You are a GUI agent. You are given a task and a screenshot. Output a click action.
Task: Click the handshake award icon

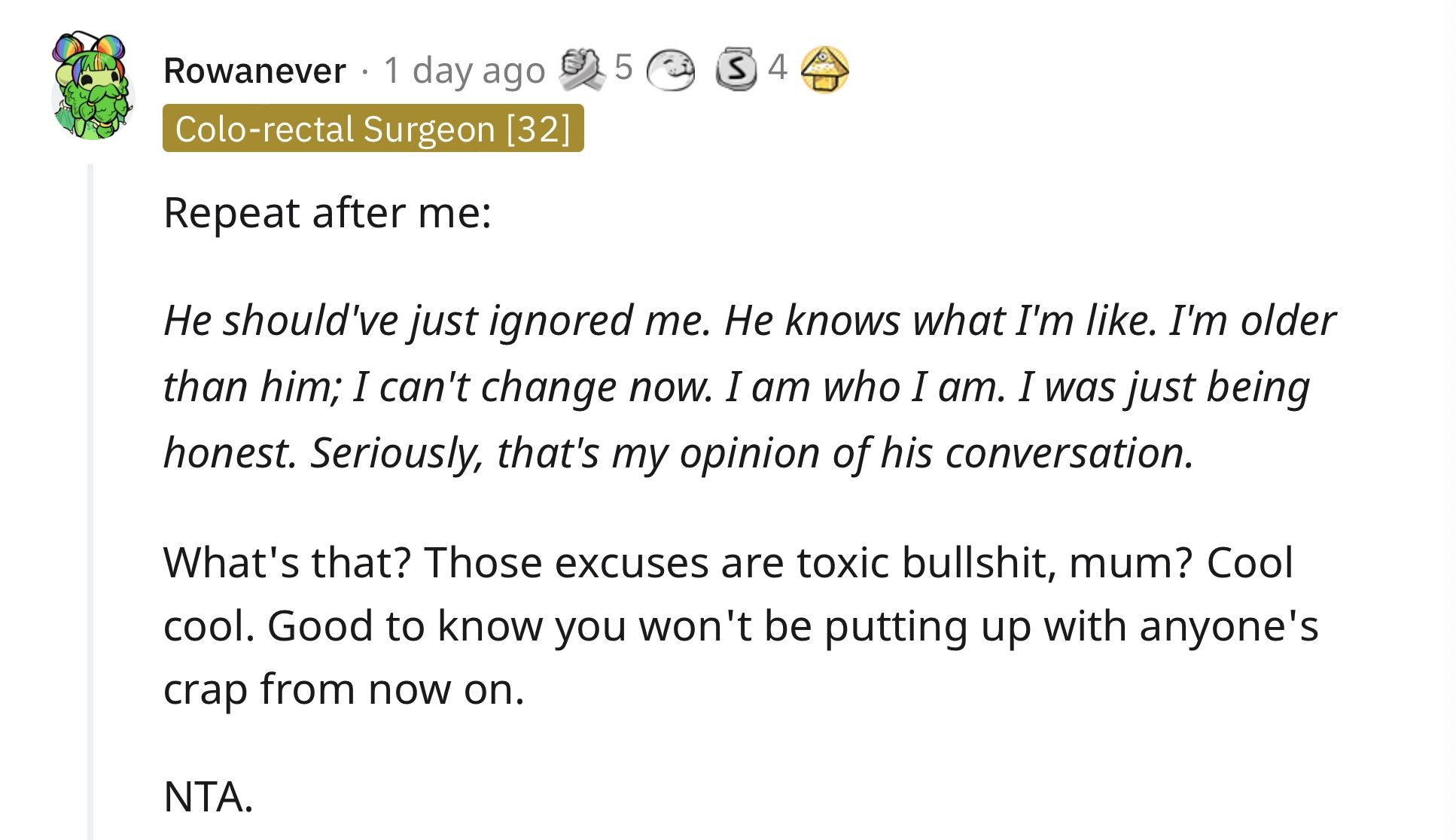tap(582, 69)
